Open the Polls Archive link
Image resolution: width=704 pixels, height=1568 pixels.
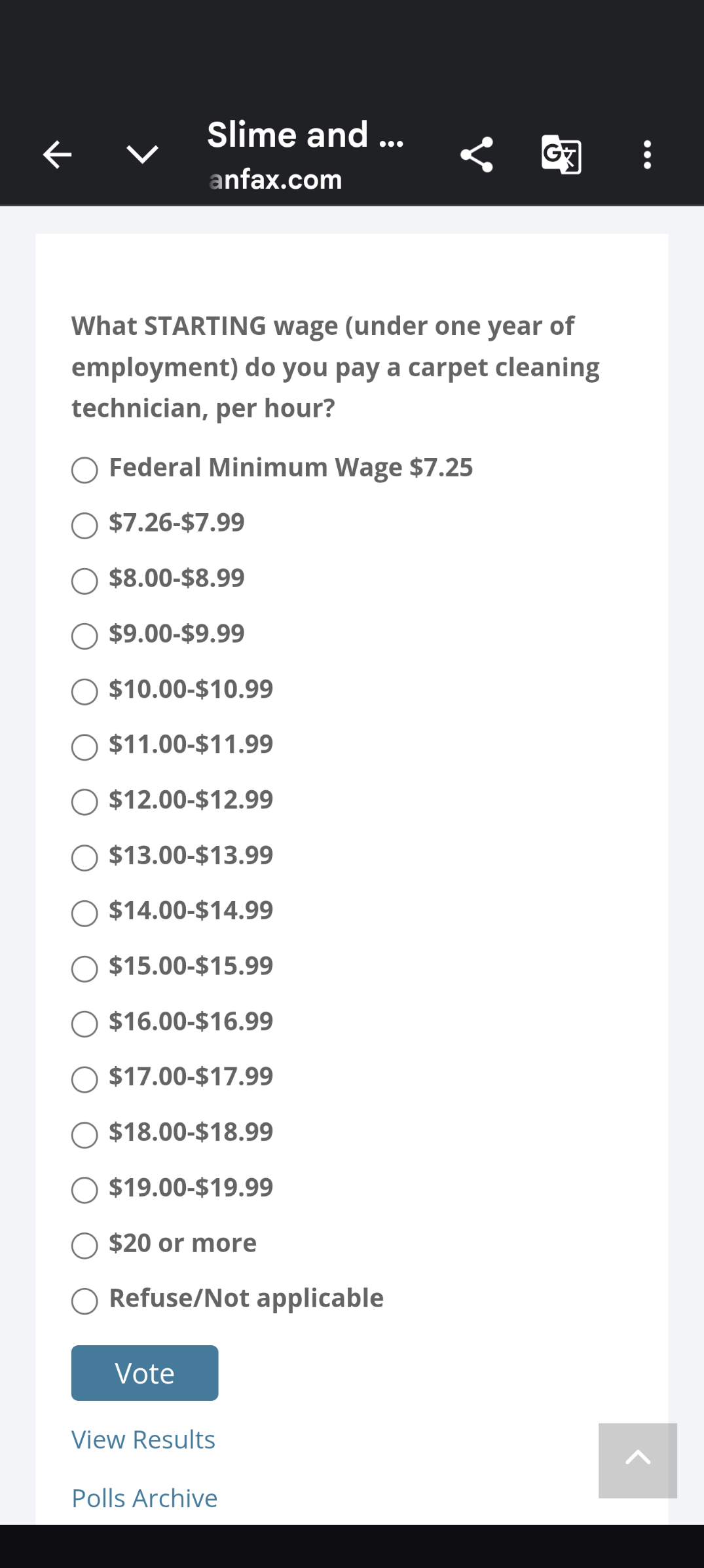pyautogui.click(x=145, y=1498)
